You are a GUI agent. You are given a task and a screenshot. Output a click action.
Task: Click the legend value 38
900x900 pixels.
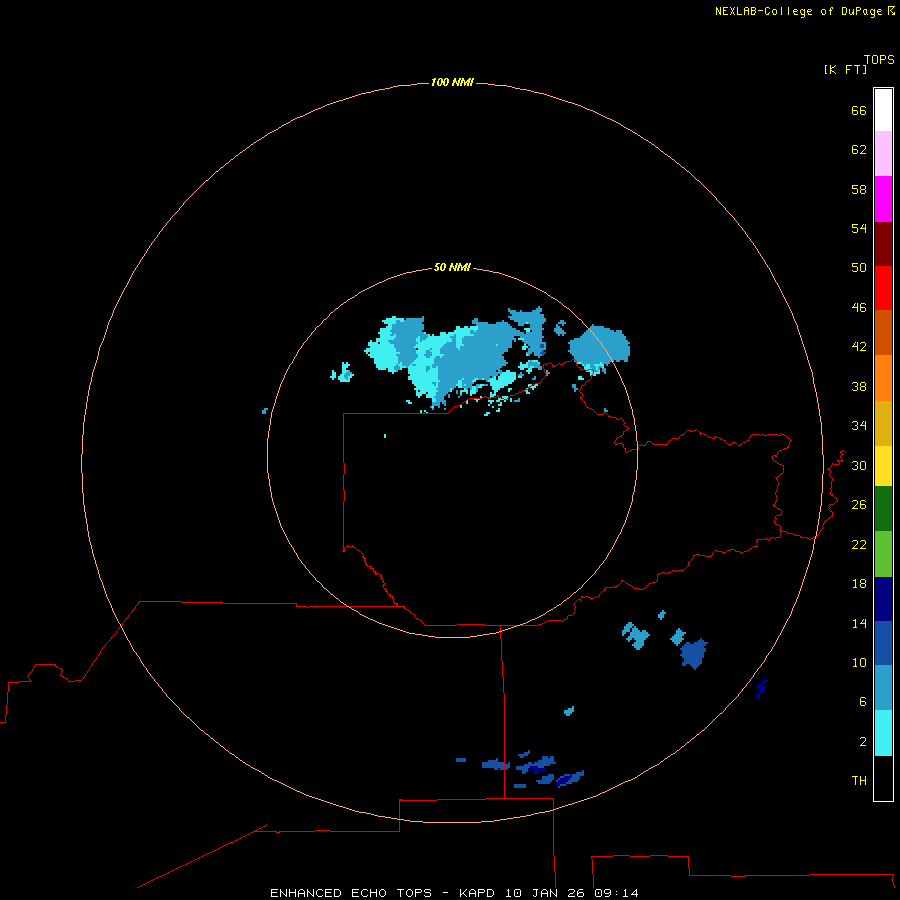[859, 386]
